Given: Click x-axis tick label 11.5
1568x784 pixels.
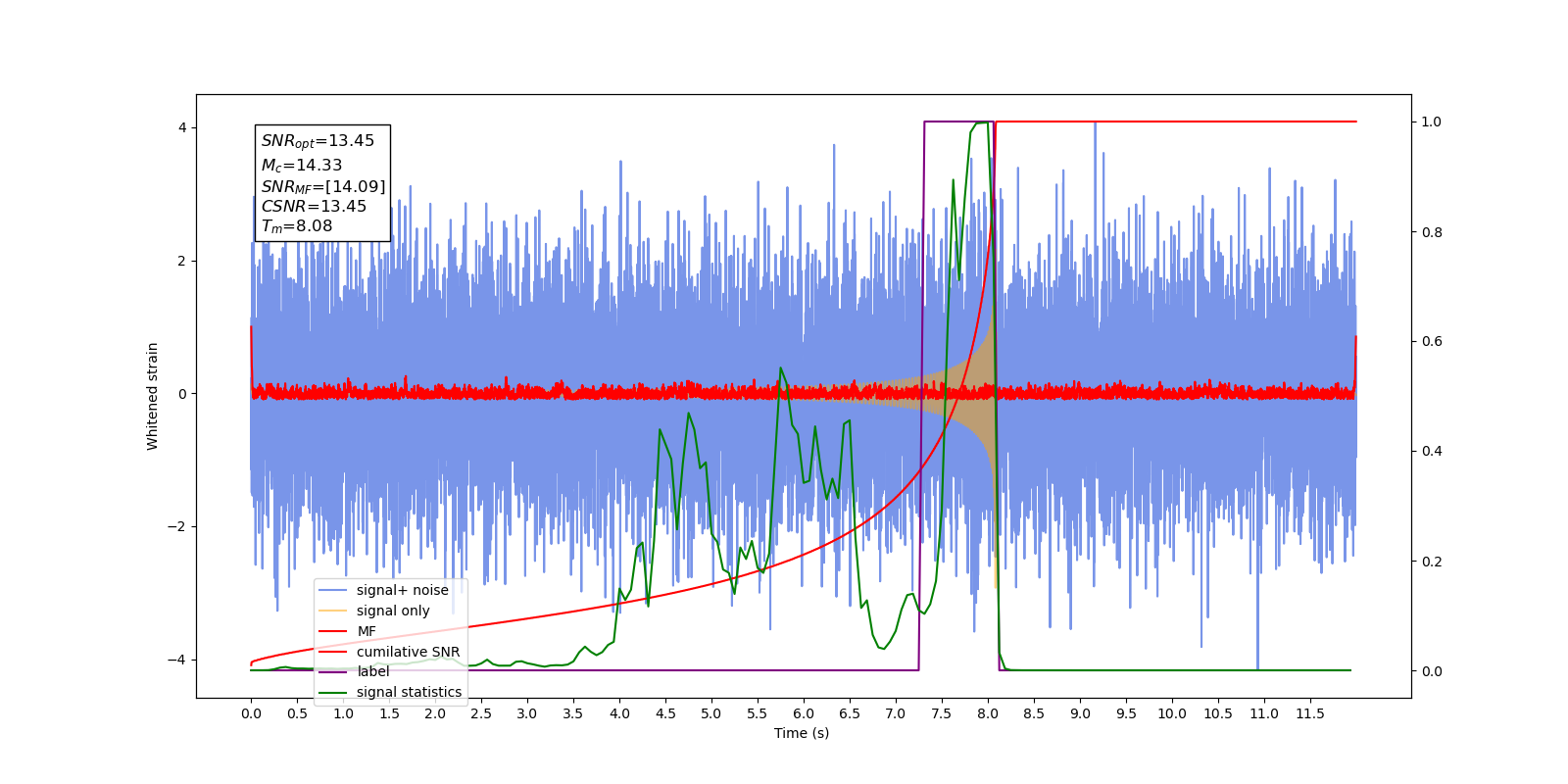Looking at the screenshot, I should click(1310, 713).
